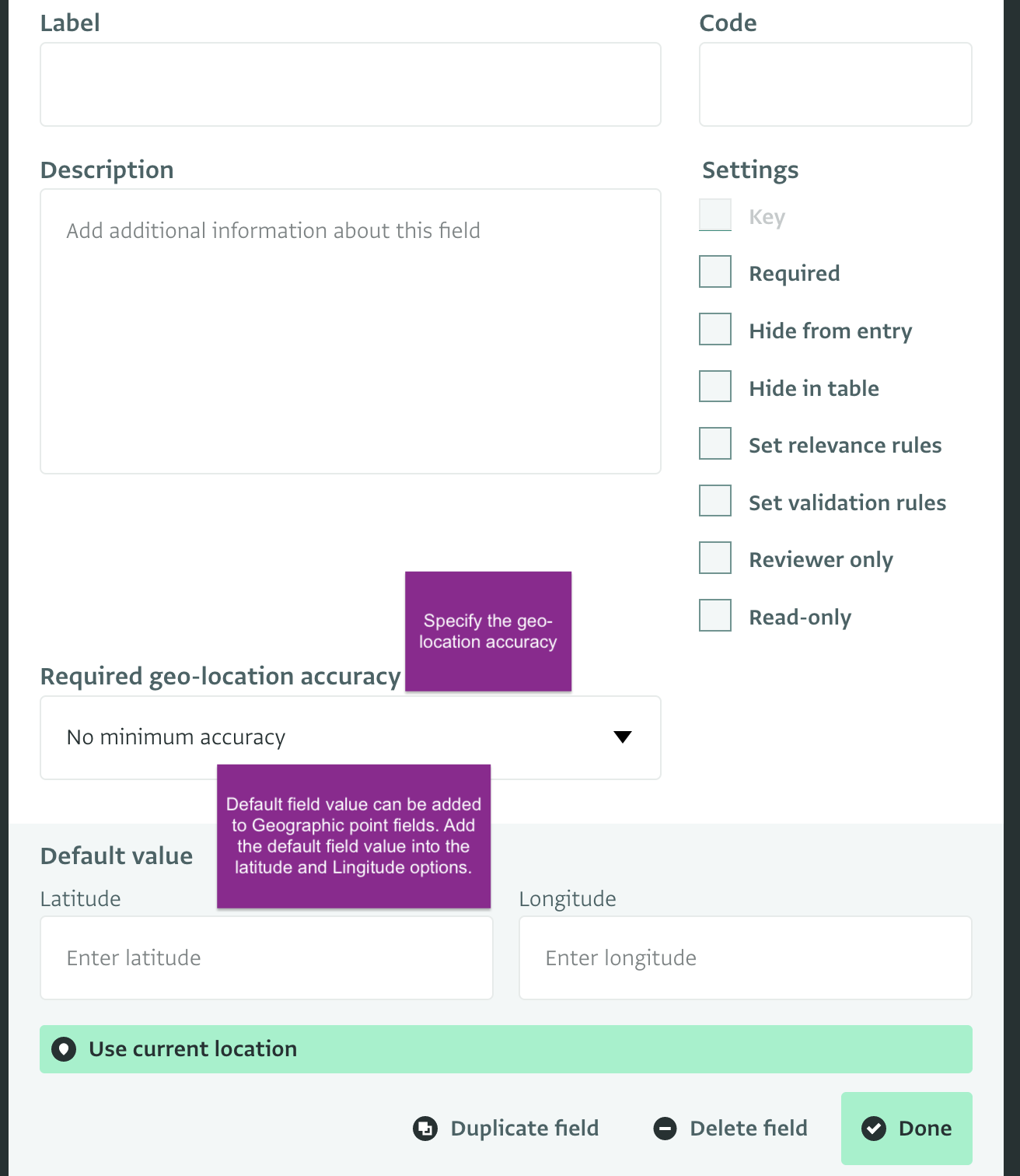The image size is (1020, 1176).
Task: Enable the Required checkbox
Action: (715, 272)
